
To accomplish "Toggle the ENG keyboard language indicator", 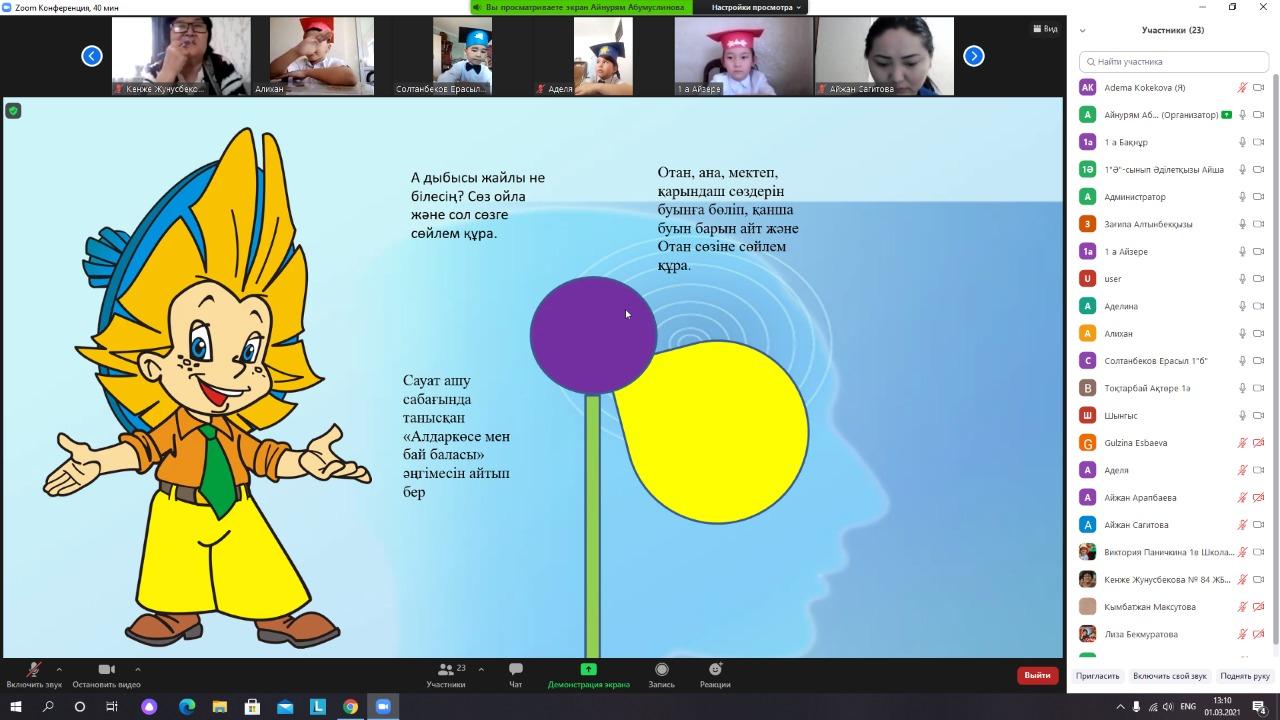I will (x=1187, y=707).
